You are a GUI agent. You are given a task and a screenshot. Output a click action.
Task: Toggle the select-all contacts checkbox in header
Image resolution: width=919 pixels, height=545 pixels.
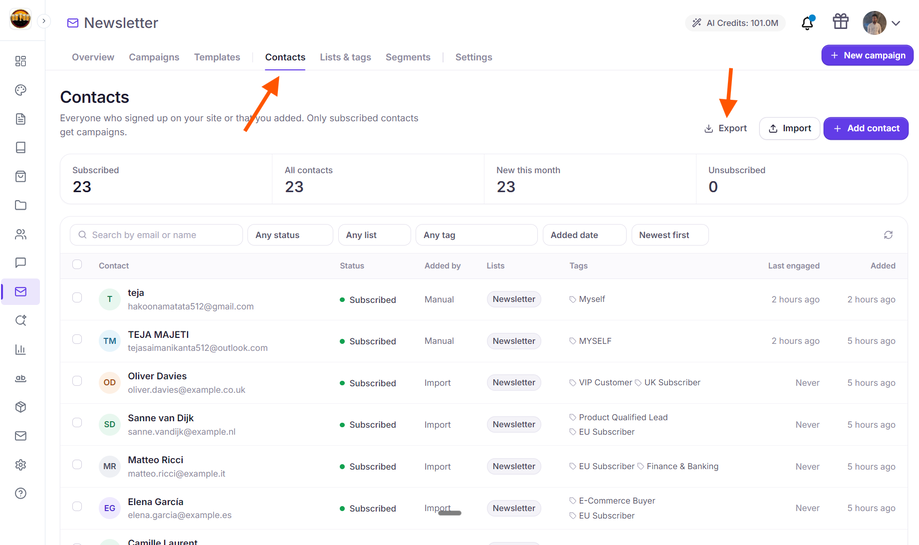click(x=77, y=264)
